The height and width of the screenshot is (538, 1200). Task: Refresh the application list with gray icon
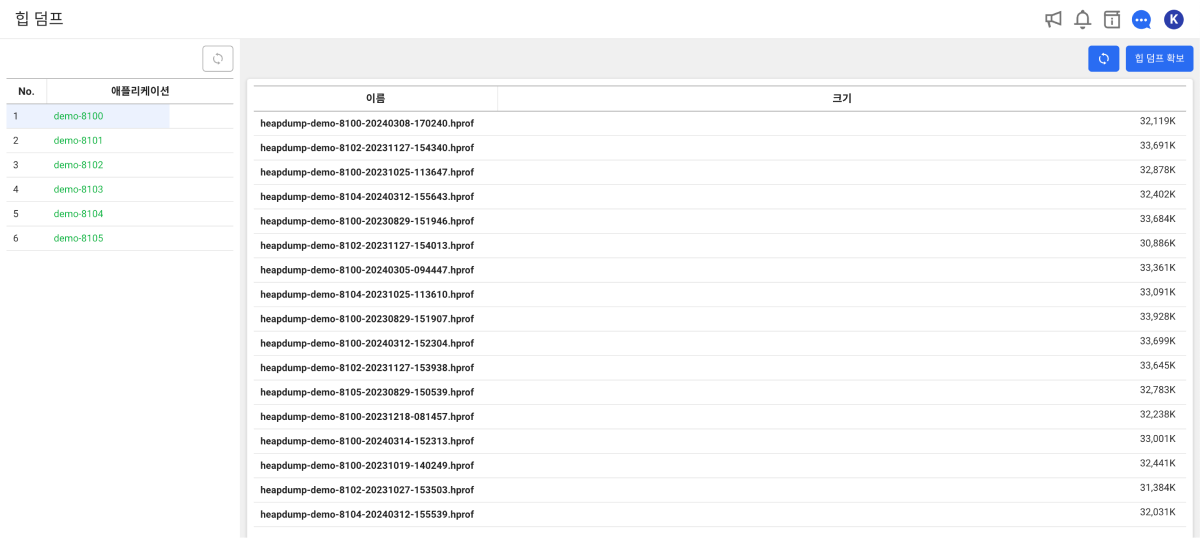(218, 59)
